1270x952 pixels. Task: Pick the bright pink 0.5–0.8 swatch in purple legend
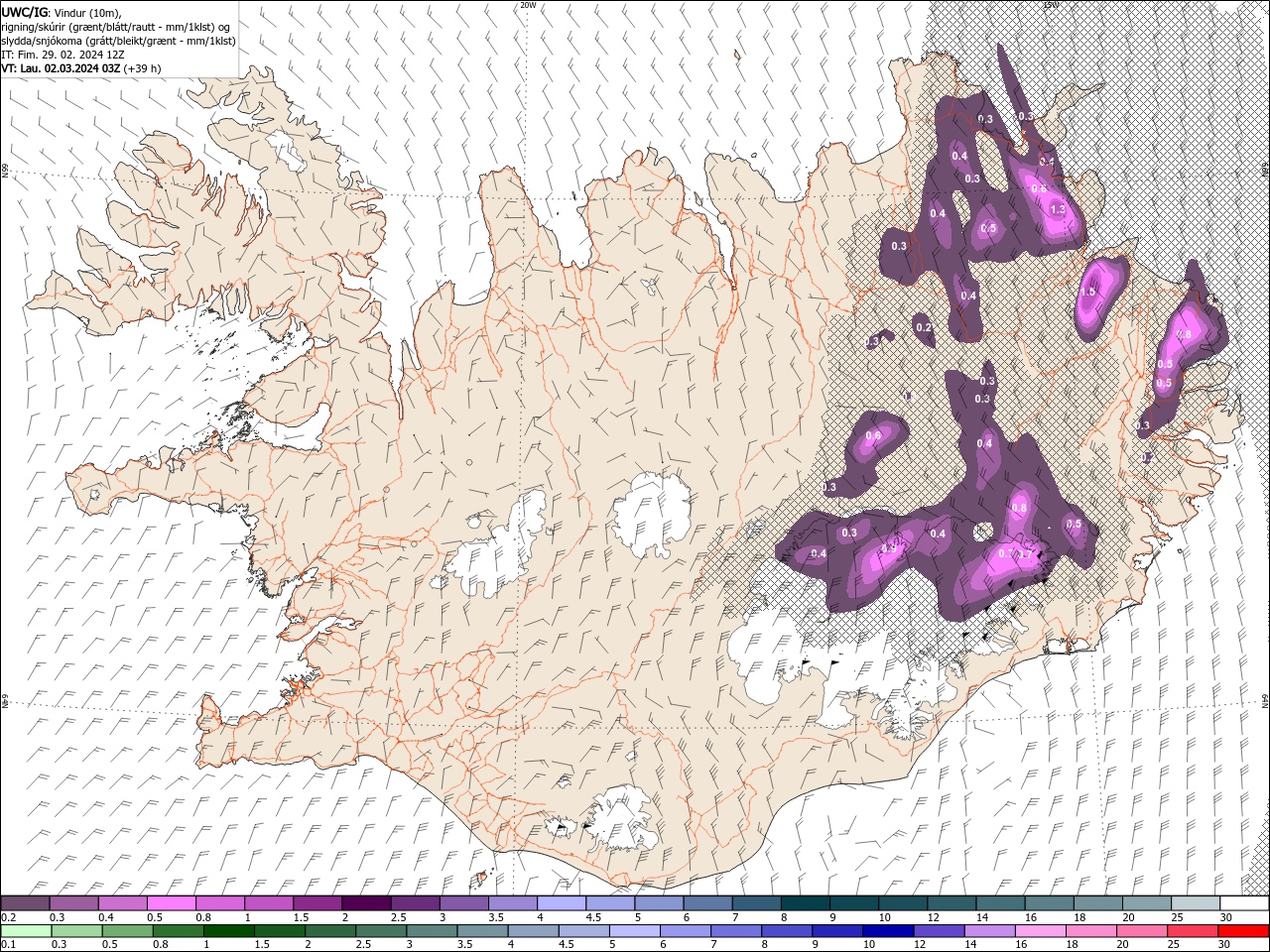click(171, 903)
